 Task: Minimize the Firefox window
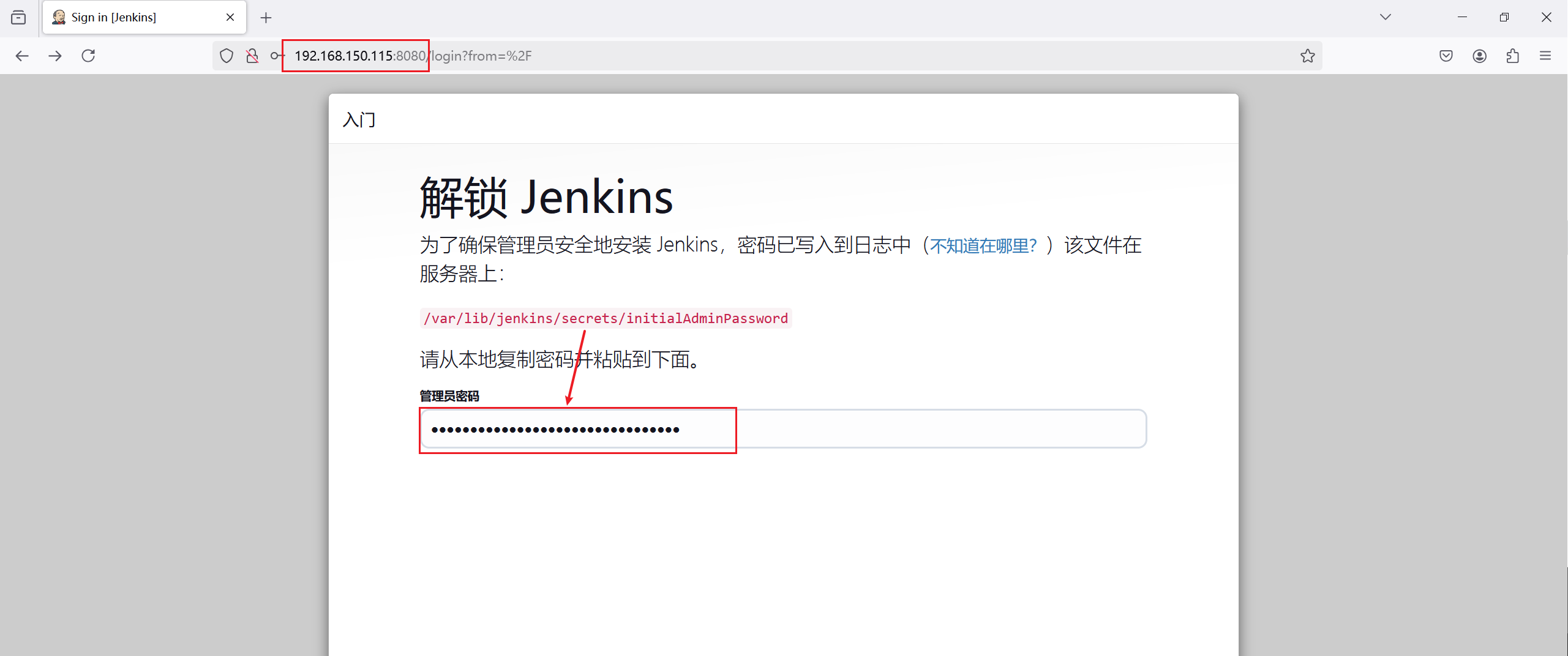click(x=1462, y=17)
